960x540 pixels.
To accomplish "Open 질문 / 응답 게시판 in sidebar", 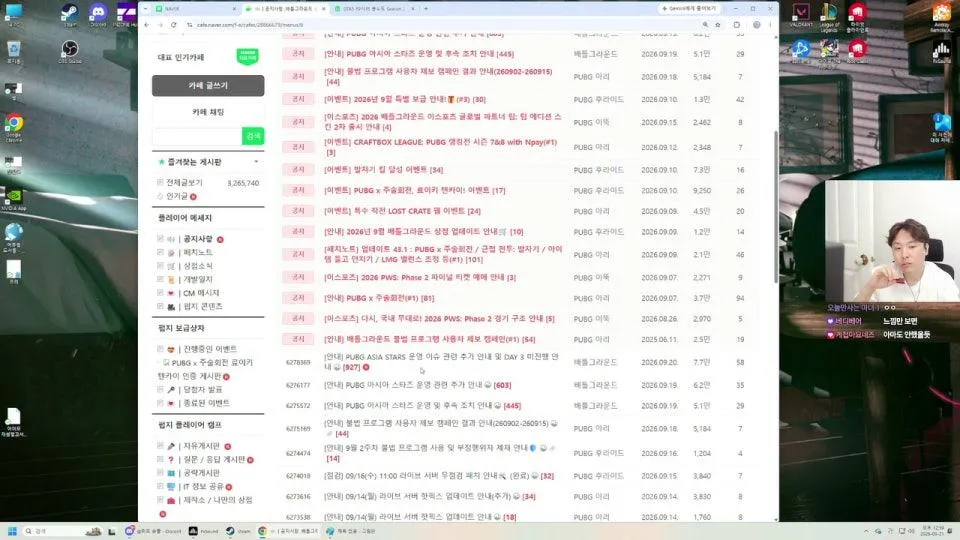I will pos(214,459).
